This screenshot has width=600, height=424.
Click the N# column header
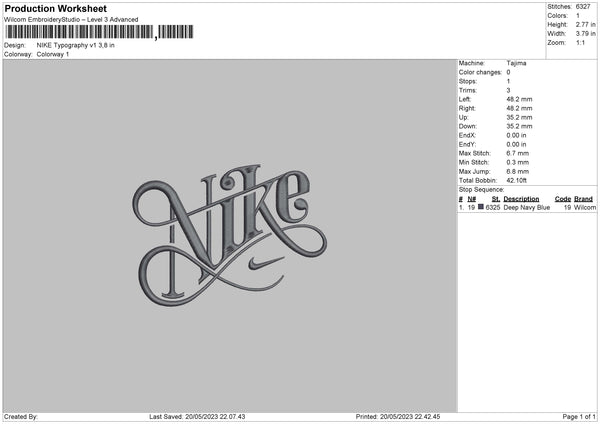[472, 199]
